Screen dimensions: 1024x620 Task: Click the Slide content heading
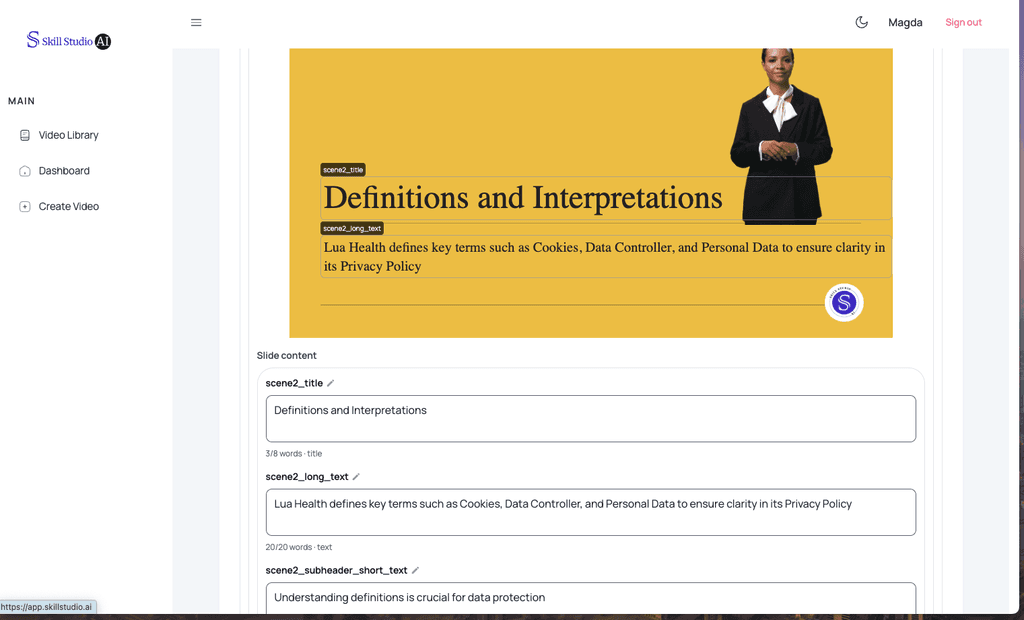[x=286, y=355]
